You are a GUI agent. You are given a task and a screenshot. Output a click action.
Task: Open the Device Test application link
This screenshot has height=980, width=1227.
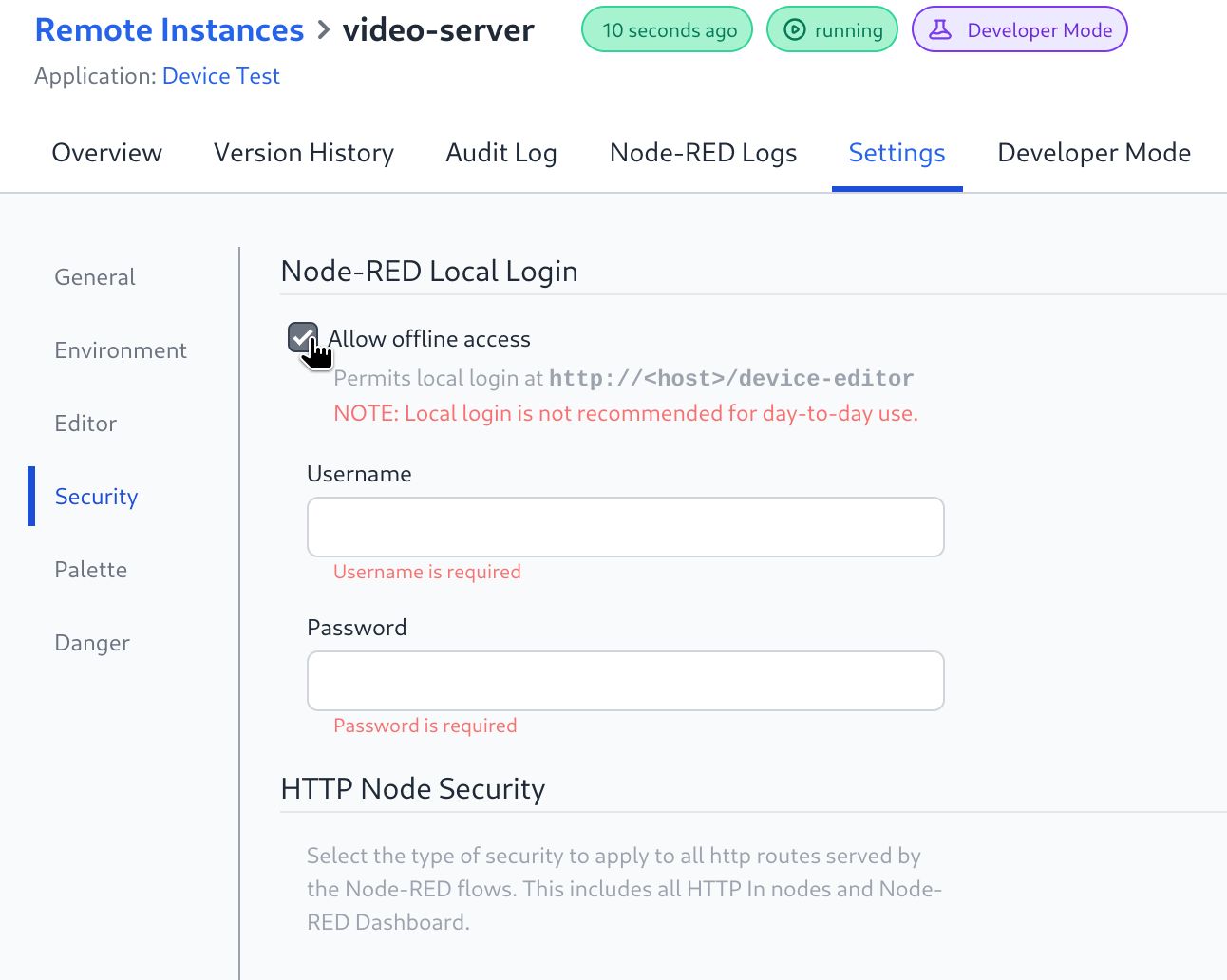[221, 75]
